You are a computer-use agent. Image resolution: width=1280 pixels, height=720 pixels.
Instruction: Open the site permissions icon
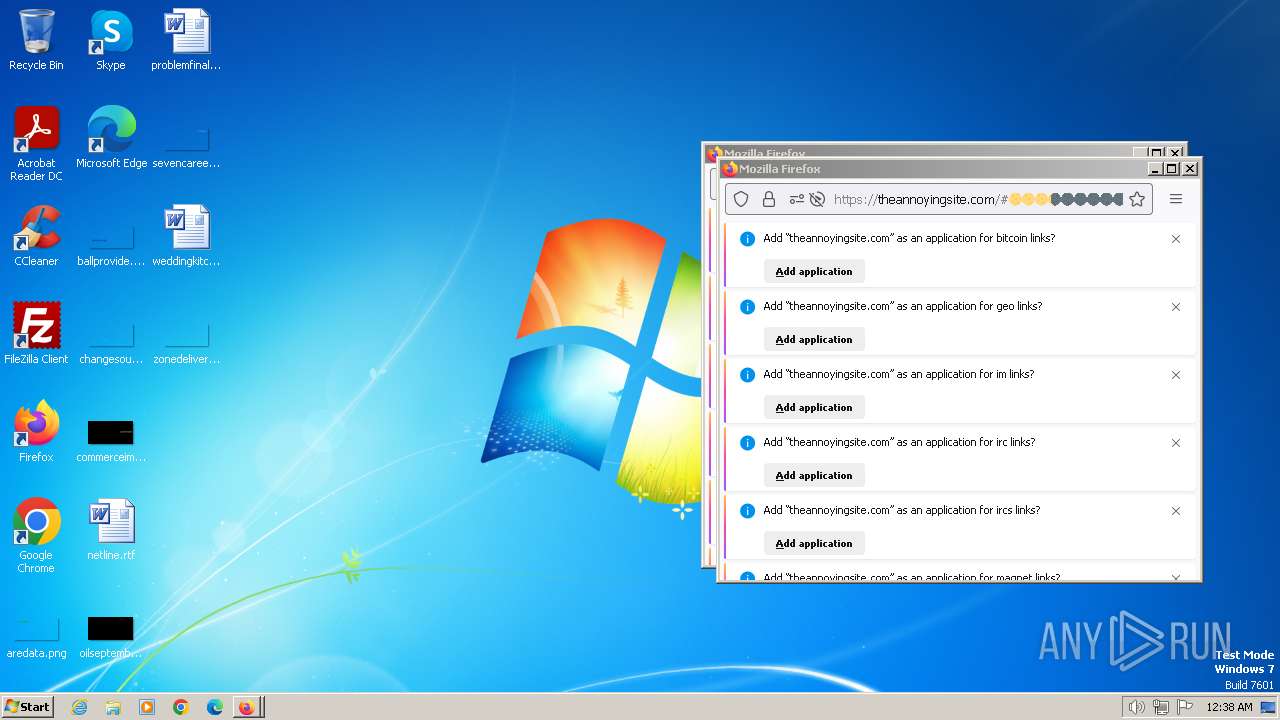(796, 199)
